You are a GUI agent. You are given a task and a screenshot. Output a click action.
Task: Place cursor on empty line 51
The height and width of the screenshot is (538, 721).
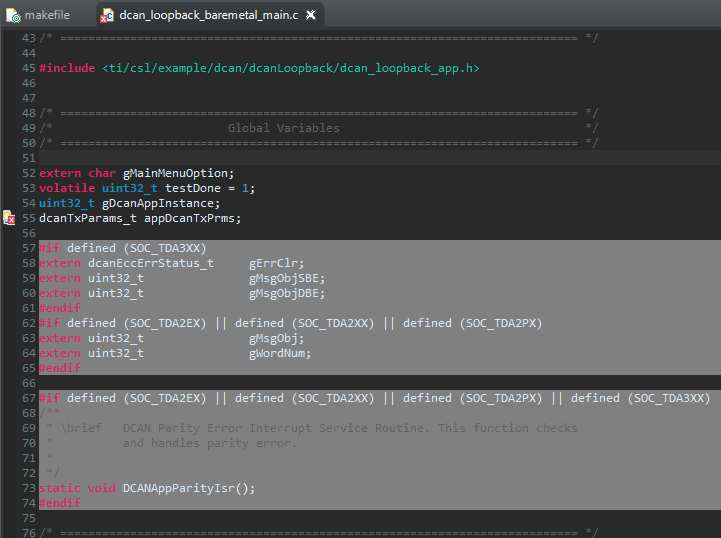[380, 158]
